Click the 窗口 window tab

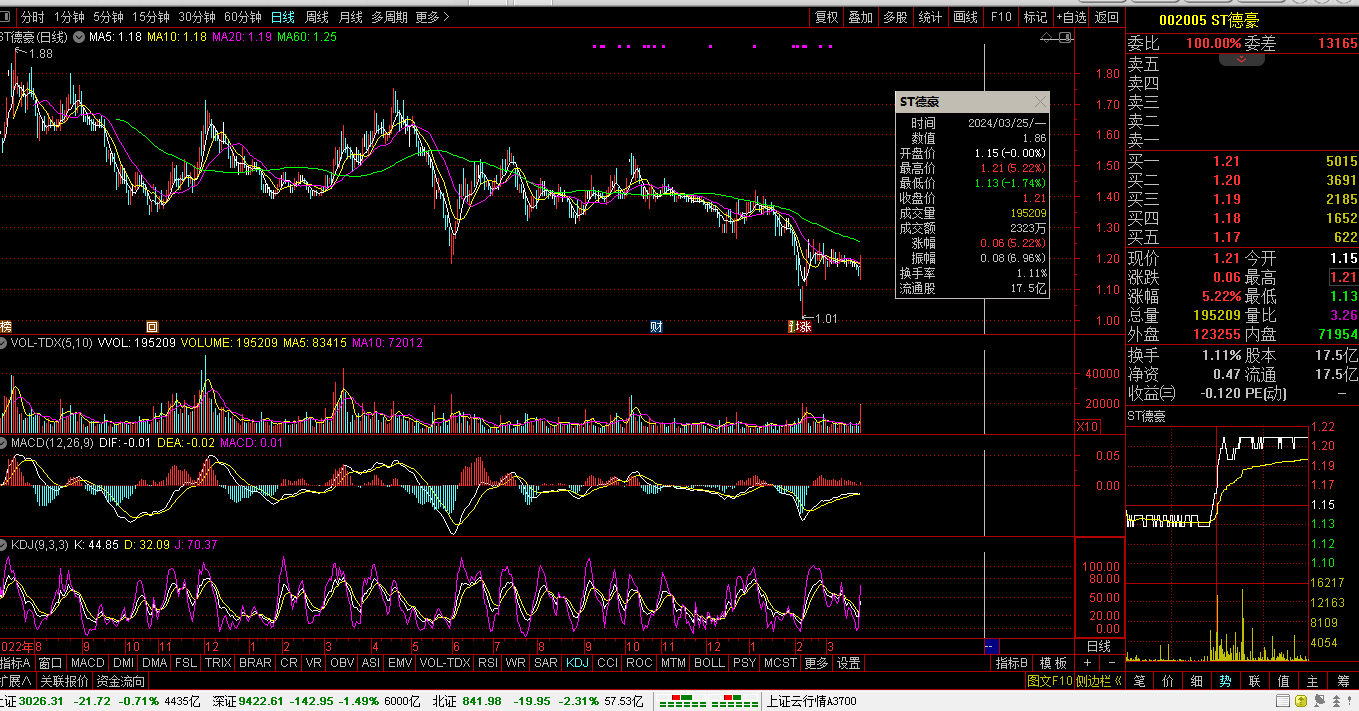(x=51, y=663)
